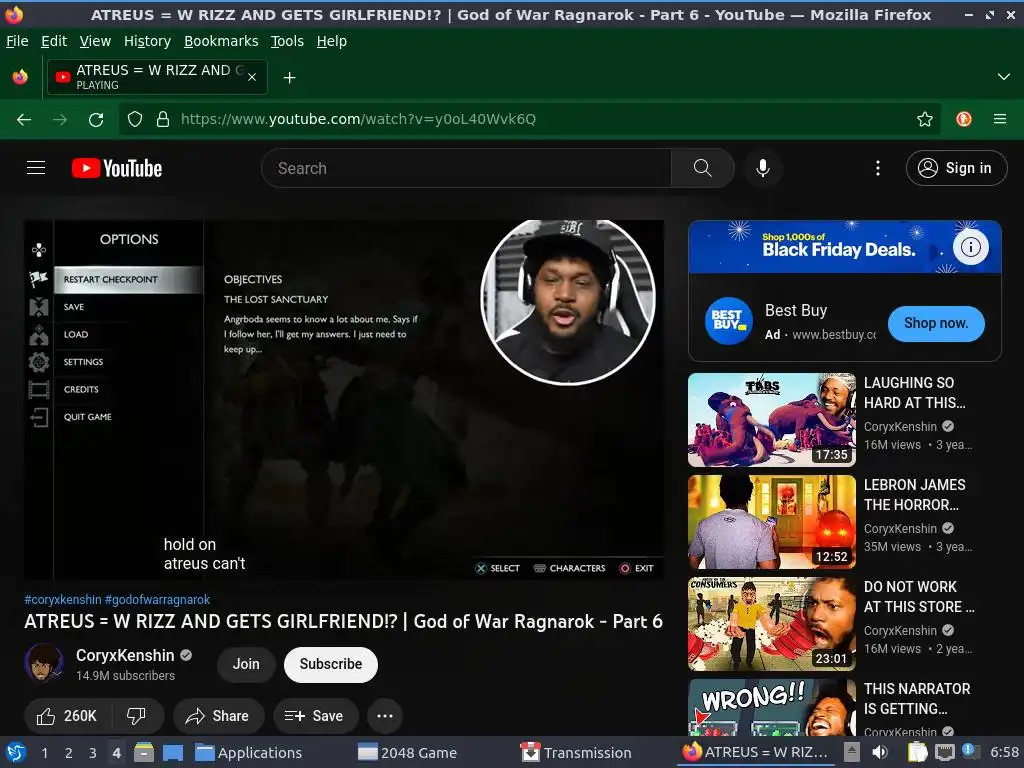Go to the YouTube home logo
The height and width of the screenshot is (768, 1024).
point(117,168)
